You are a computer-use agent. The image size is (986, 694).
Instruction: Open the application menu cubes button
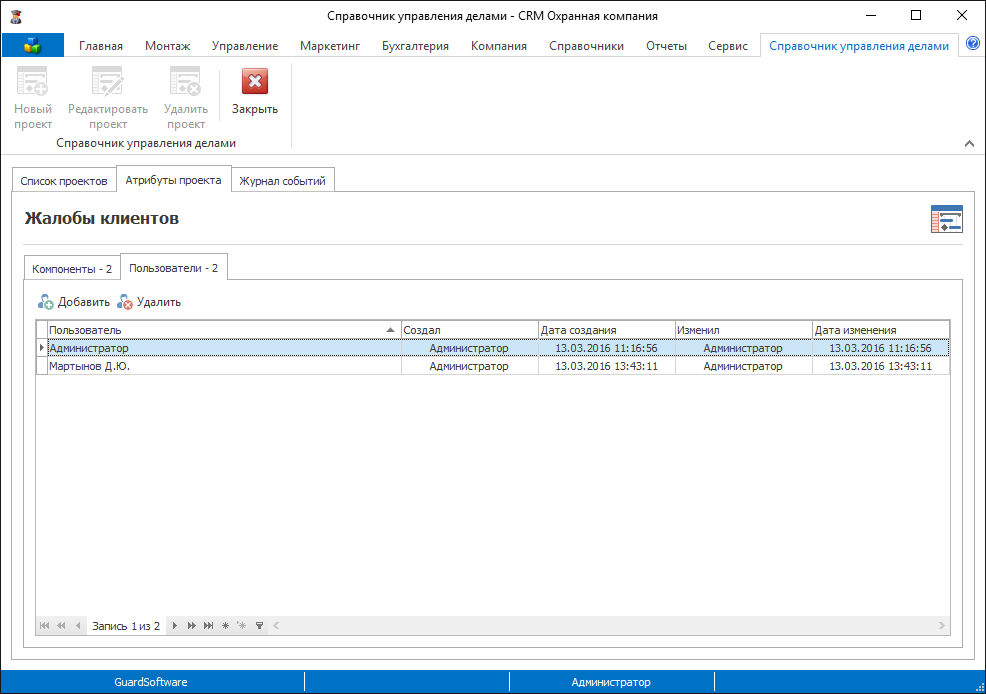pos(33,45)
